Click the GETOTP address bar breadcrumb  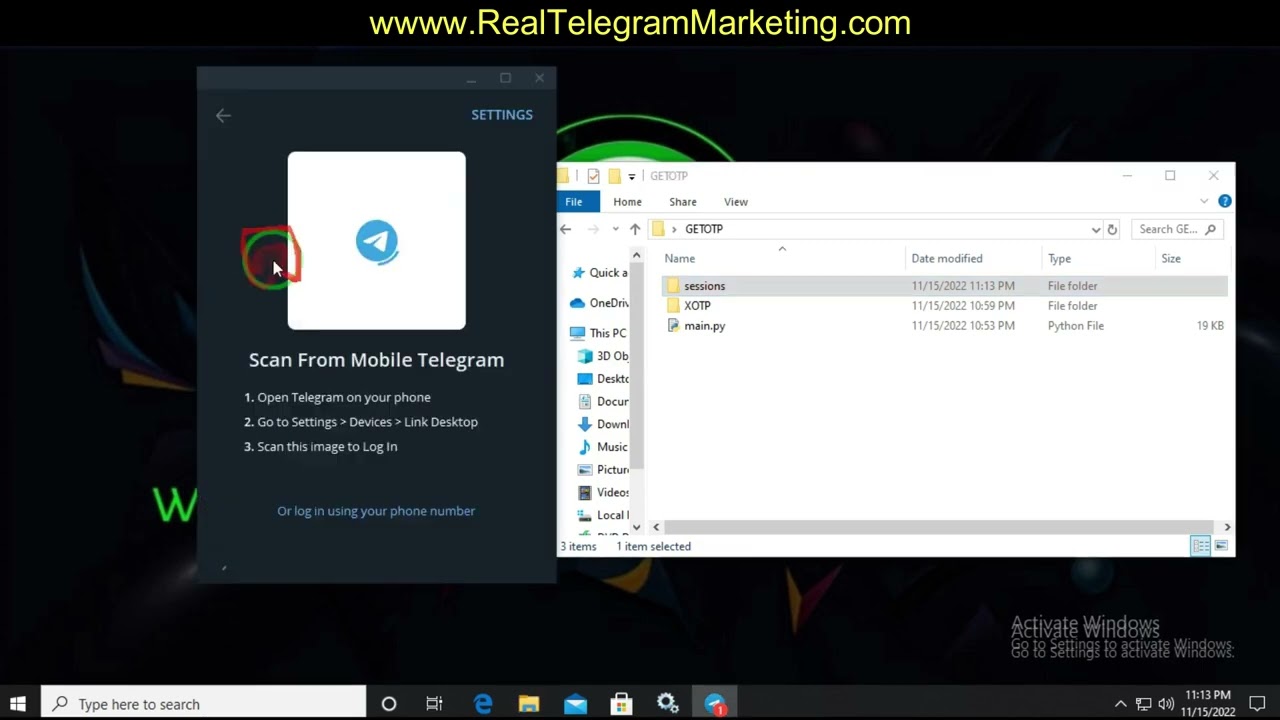pyautogui.click(x=703, y=229)
